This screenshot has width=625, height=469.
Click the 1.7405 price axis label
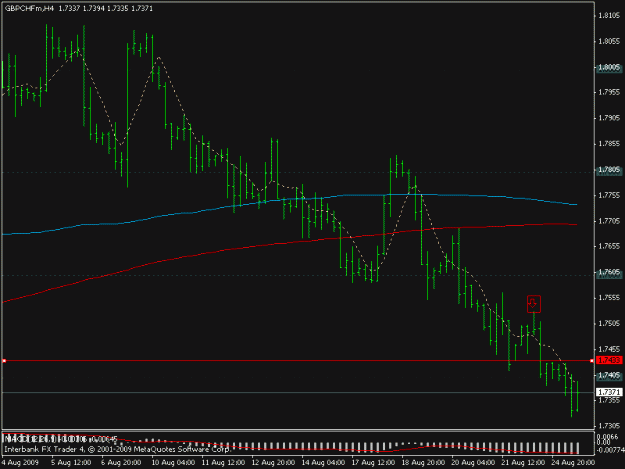[x=609, y=375]
